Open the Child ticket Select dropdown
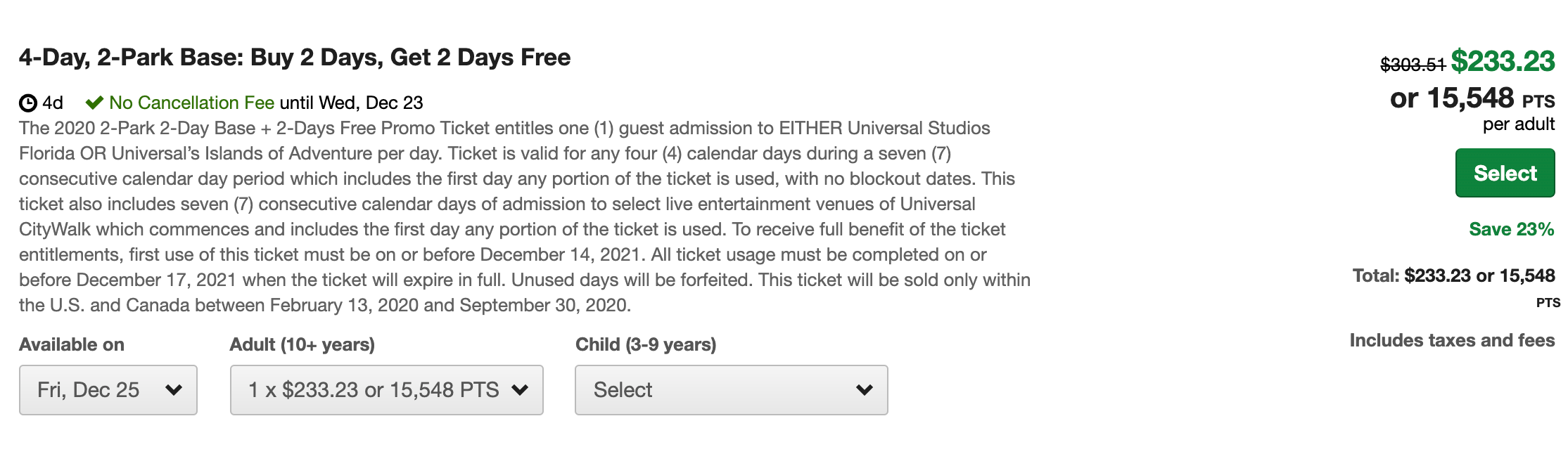Image resolution: width=1568 pixels, height=454 pixels. 731,389
